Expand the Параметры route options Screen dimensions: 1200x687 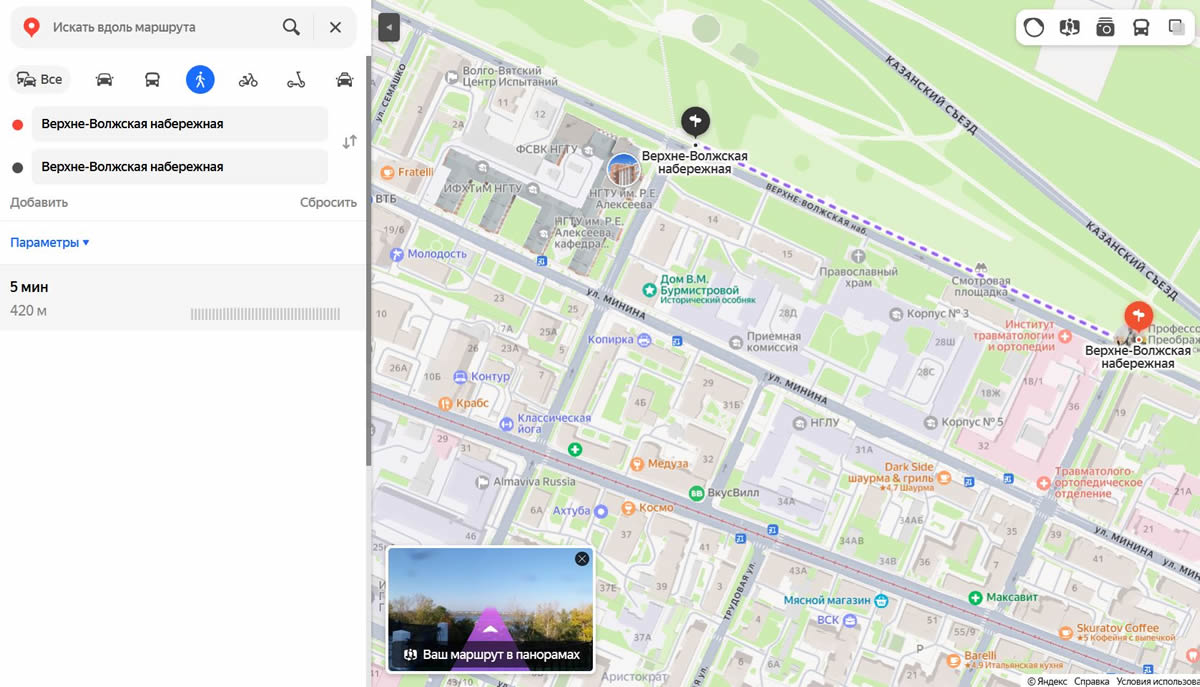pyautogui.click(x=50, y=242)
